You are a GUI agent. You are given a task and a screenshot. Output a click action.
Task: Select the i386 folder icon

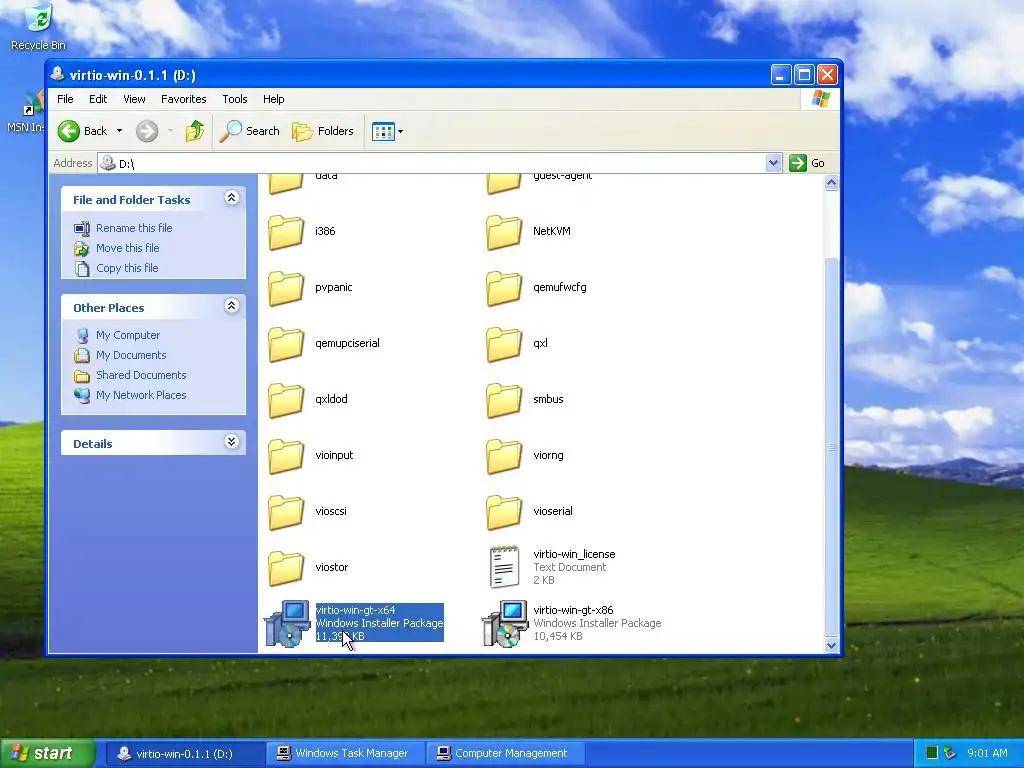286,232
